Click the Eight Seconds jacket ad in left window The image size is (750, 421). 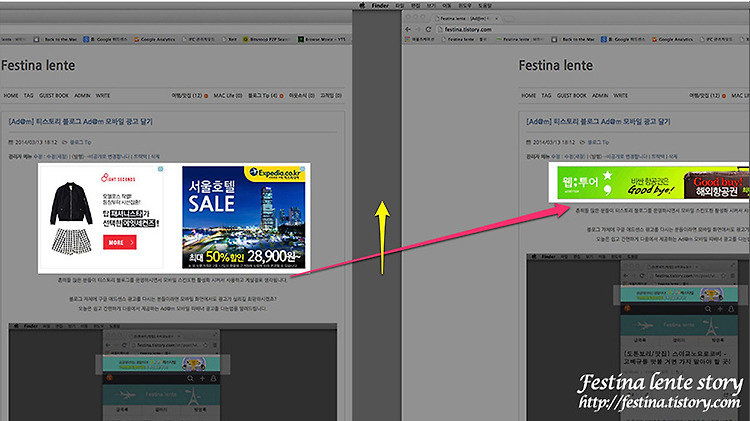[x=102, y=217]
